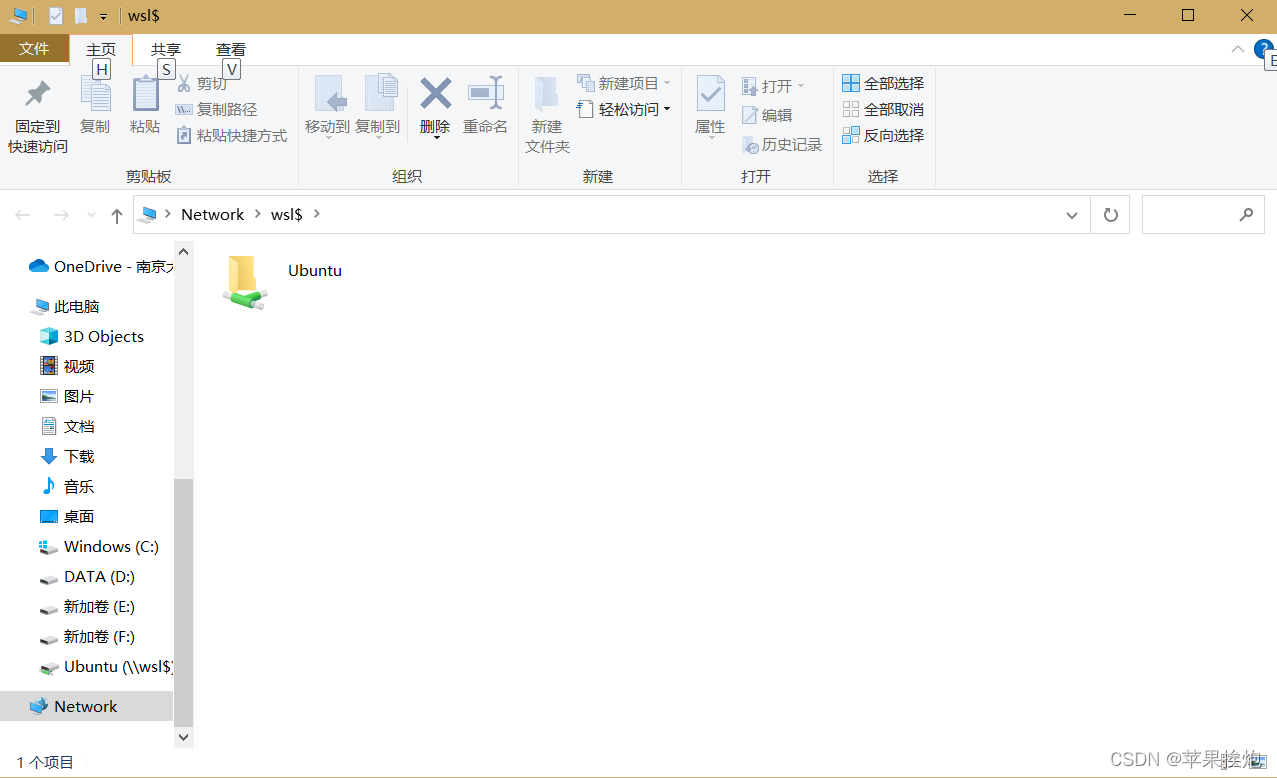Click the Refresh button beside the address bar
The width and height of the screenshot is (1277, 778).
pos(1110,215)
